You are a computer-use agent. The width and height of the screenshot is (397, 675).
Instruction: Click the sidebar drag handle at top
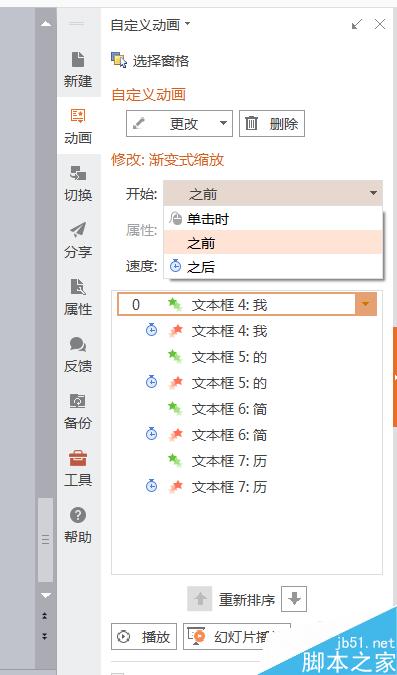coord(77,23)
